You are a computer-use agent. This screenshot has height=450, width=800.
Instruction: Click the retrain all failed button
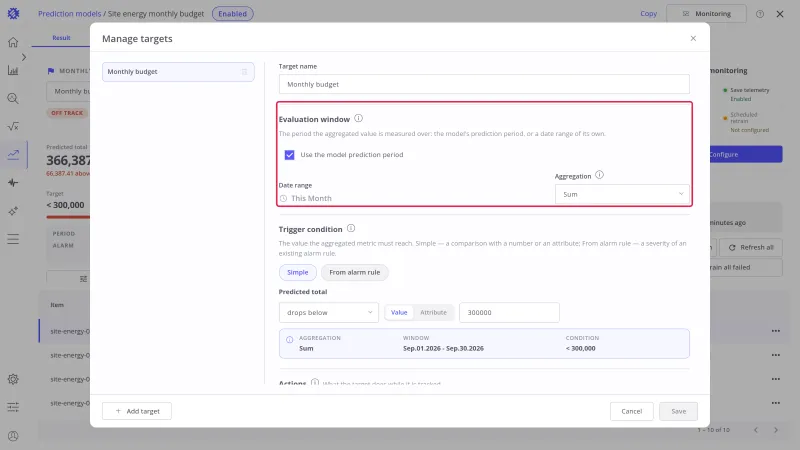(x=746, y=267)
